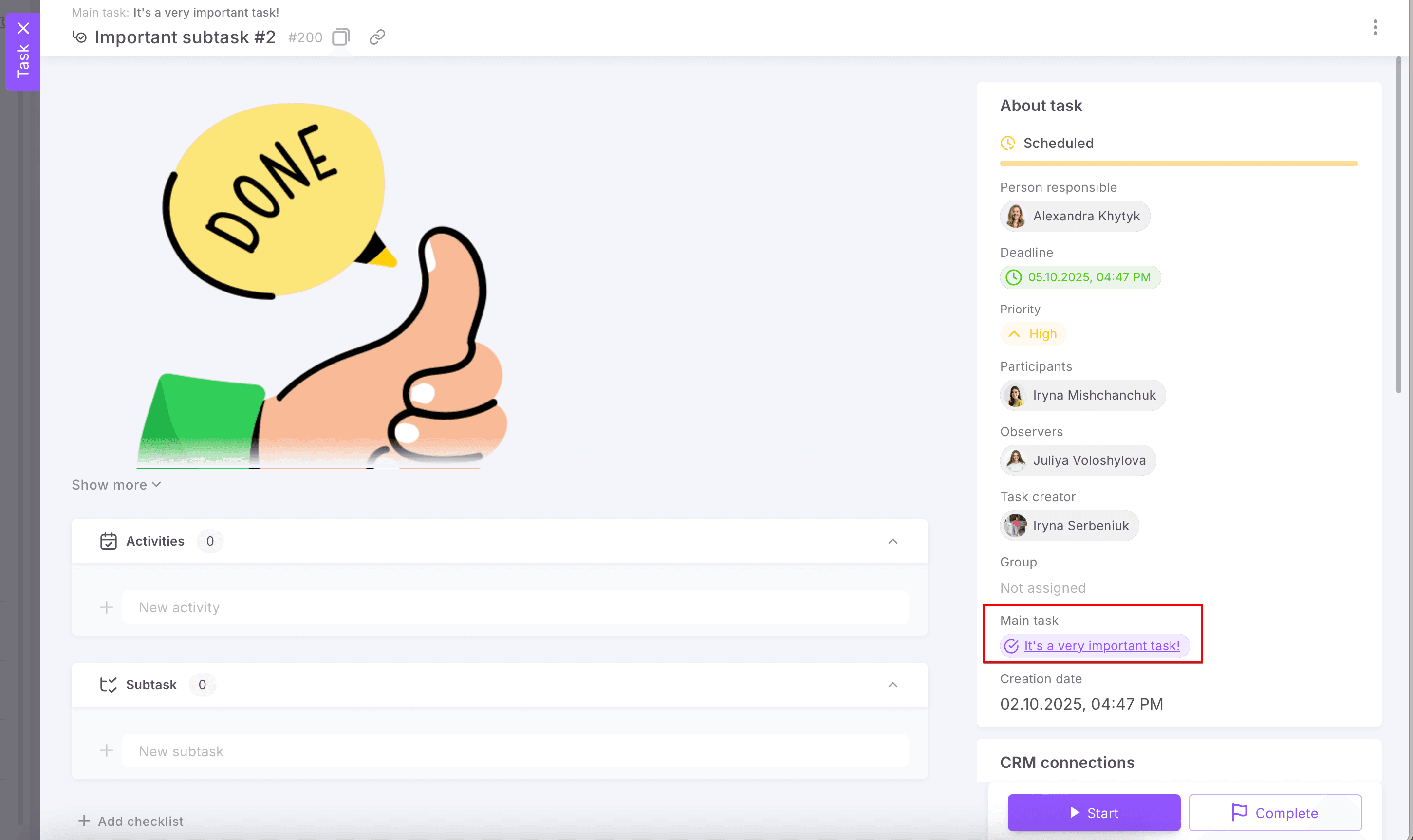
Task: Click the calendar icon in Activities header
Action: pyautogui.click(x=108, y=541)
